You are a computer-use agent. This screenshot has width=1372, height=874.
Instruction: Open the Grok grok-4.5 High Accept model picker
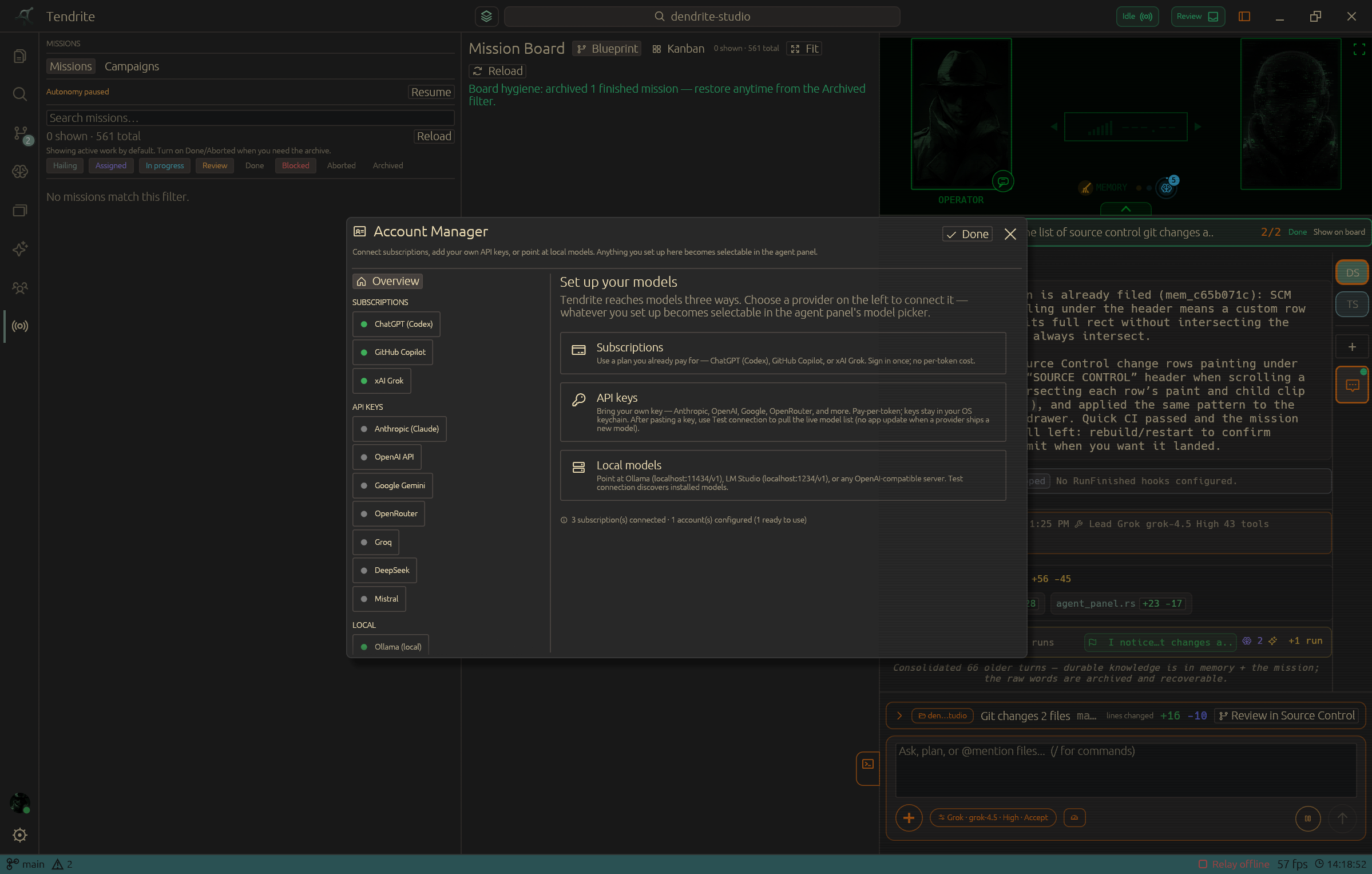tap(993, 817)
